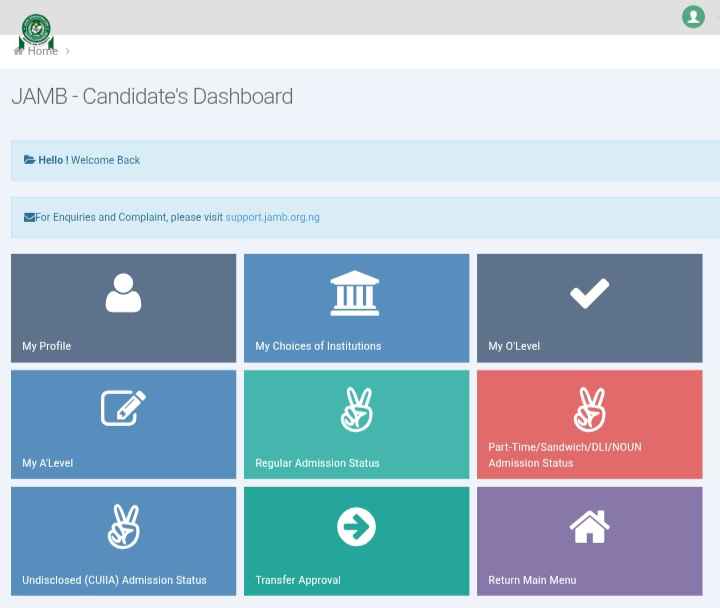Click the victory hand icon on Part-Time tile
The image size is (720, 608).
[589, 409]
